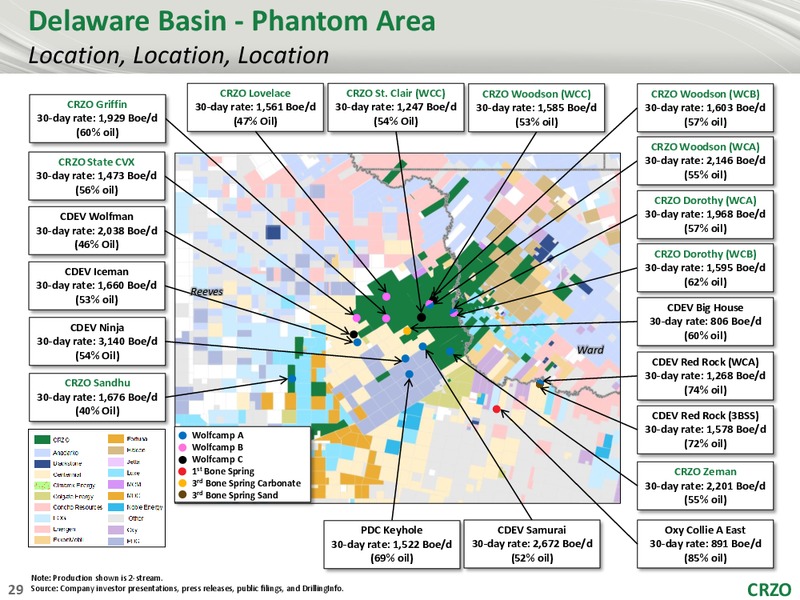The width and height of the screenshot is (800, 600).
Task: Click the slide number 29
Action: click(16, 590)
